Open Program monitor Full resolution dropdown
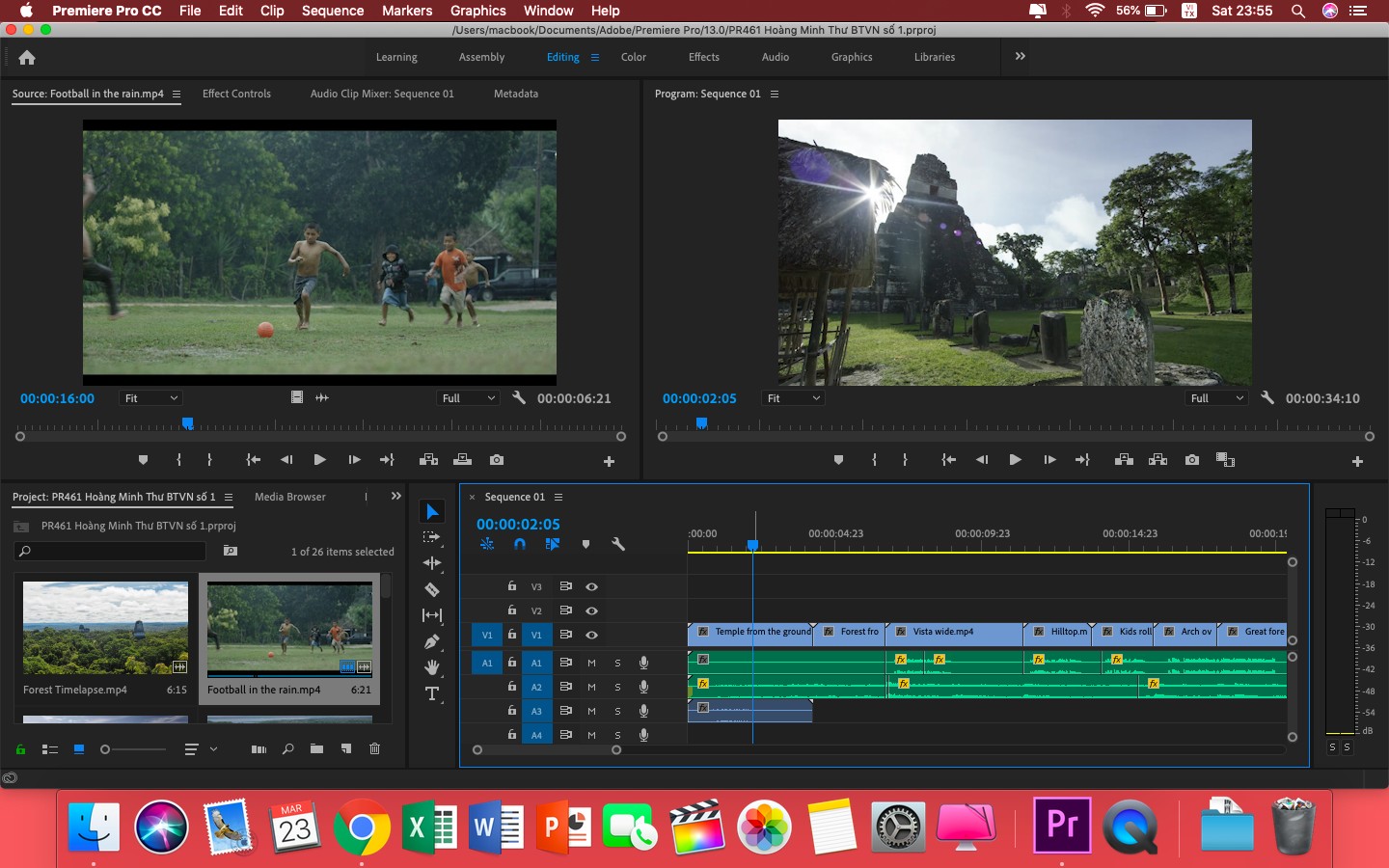The height and width of the screenshot is (868, 1389). click(x=1217, y=398)
